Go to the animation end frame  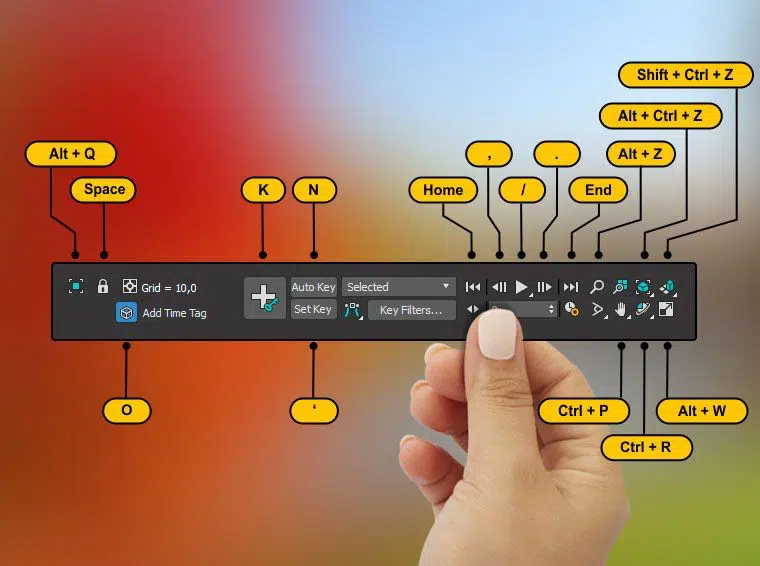click(570, 287)
